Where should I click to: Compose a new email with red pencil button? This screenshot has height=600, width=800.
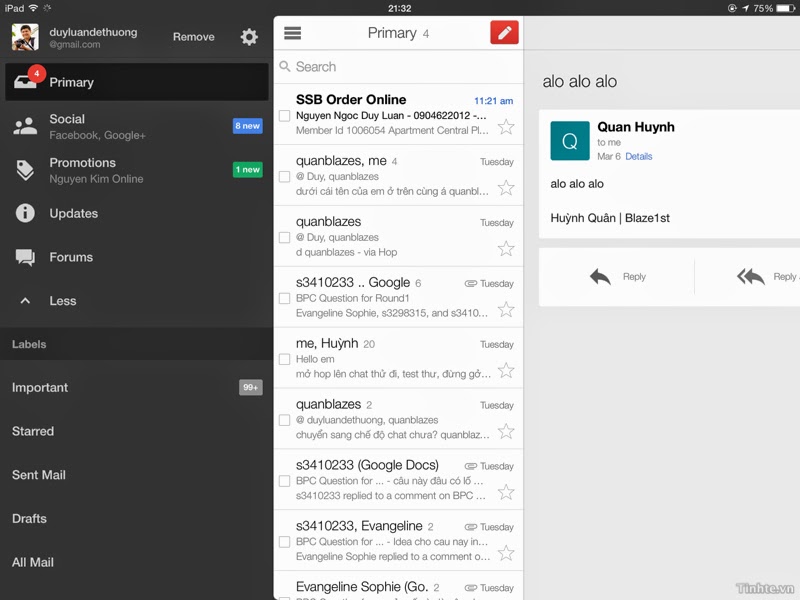point(504,33)
